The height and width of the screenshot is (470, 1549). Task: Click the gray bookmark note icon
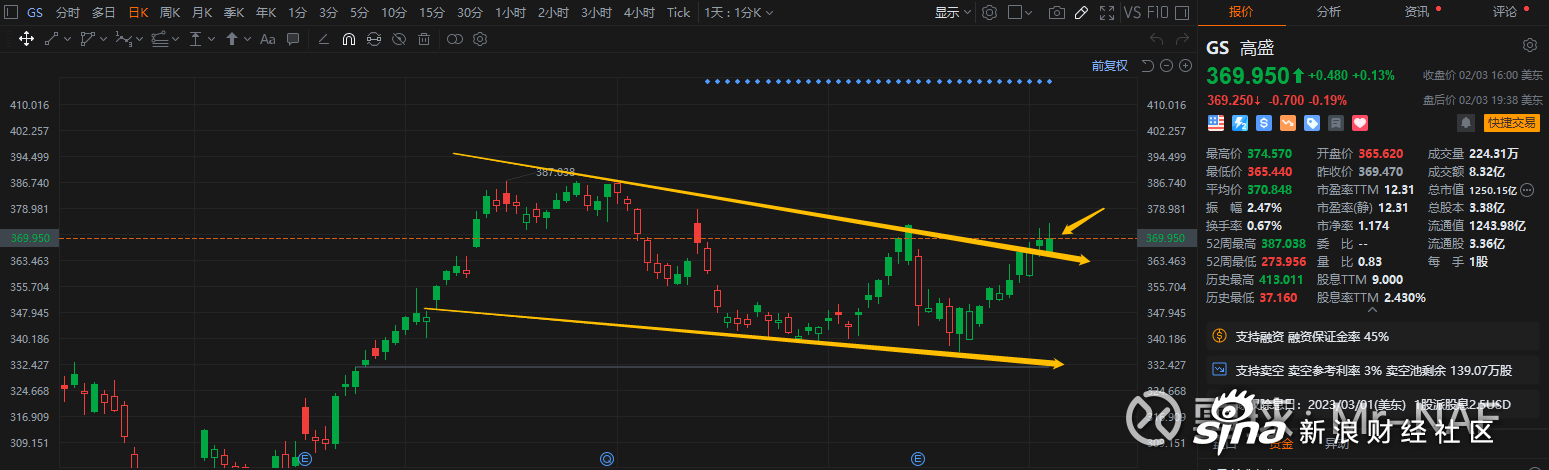coord(1335,123)
